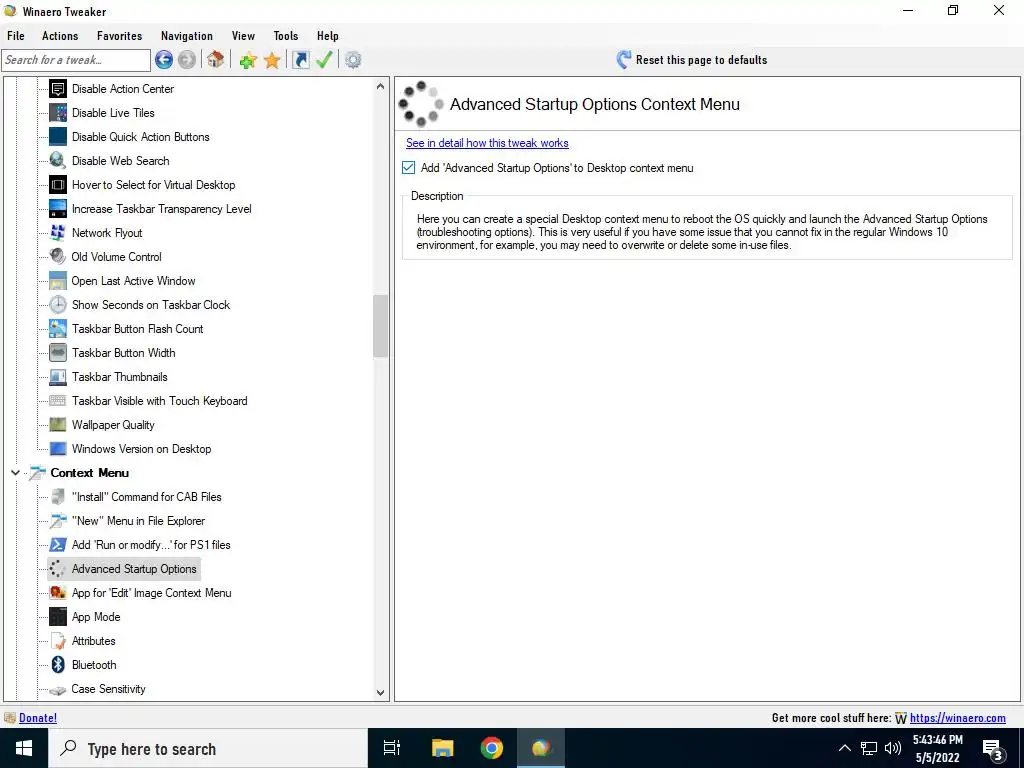This screenshot has width=1024, height=768.
Task: Click the Taskbar Thumbnails icon
Action: pos(57,377)
